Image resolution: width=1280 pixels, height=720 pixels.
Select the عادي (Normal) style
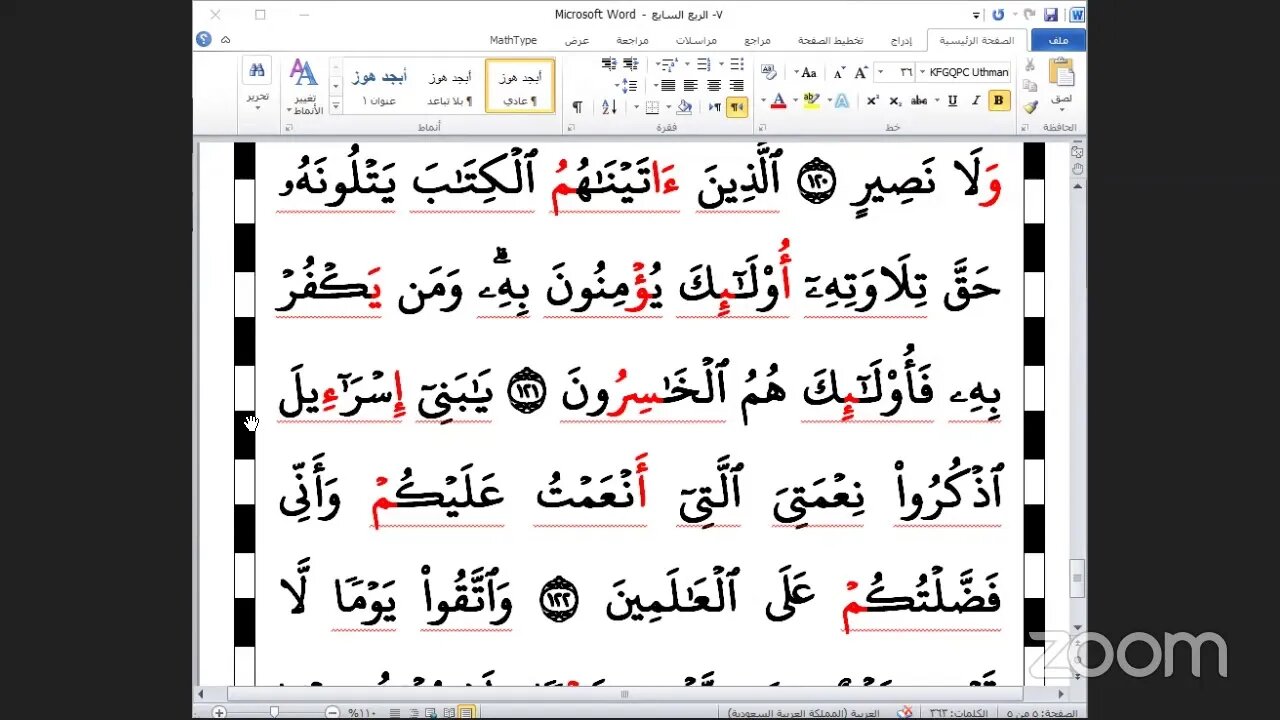(519, 85)
